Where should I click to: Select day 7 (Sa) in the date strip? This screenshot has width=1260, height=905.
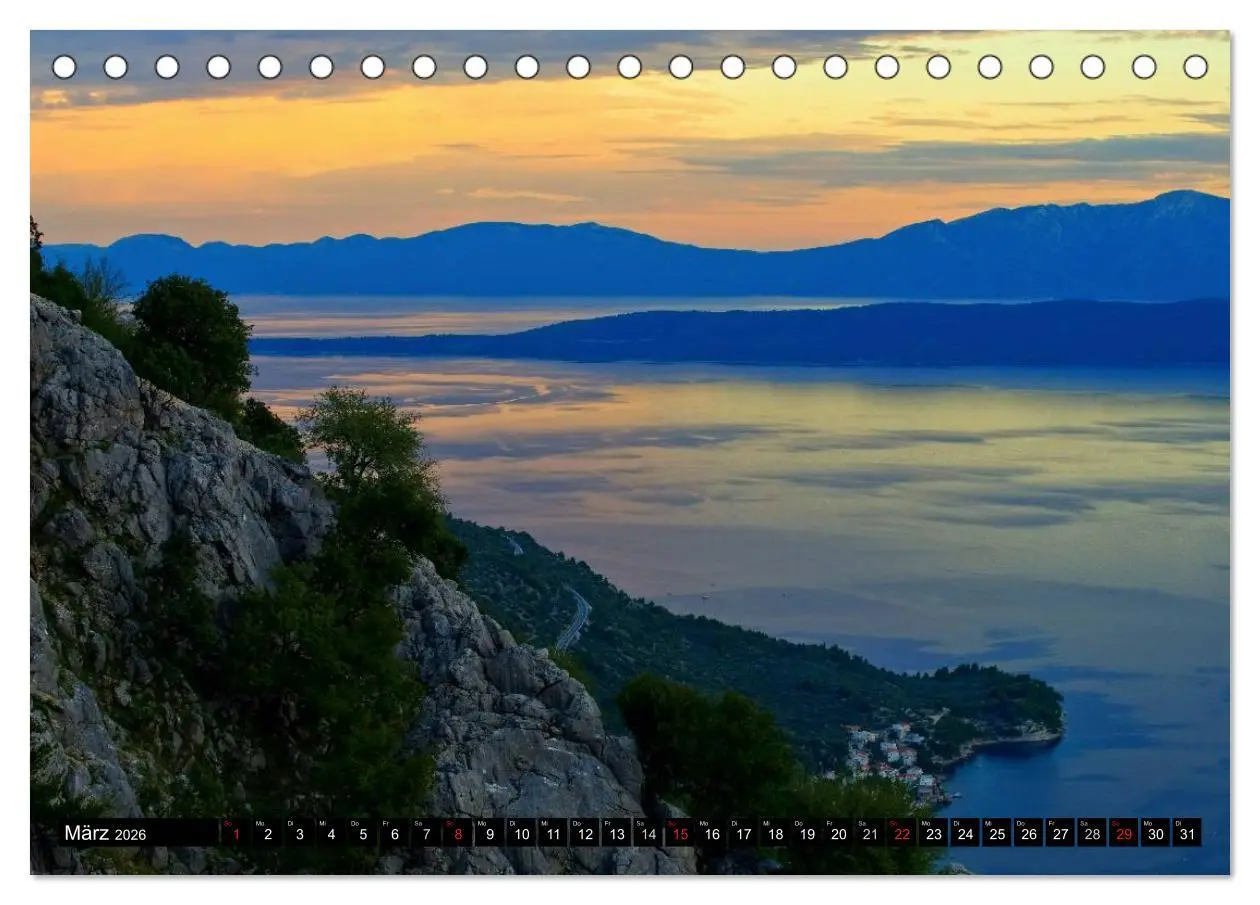point(426,833)
